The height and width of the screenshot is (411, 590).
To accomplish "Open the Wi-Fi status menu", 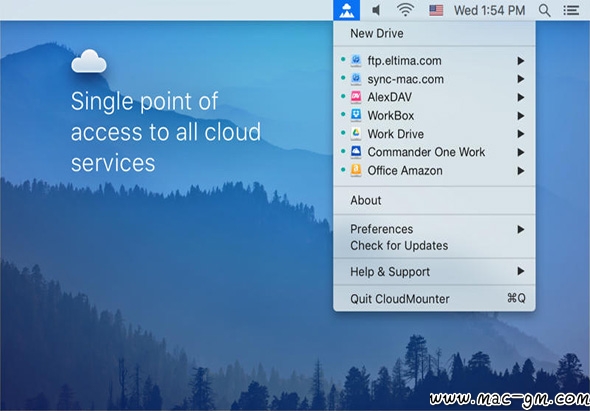I will 406,10.
